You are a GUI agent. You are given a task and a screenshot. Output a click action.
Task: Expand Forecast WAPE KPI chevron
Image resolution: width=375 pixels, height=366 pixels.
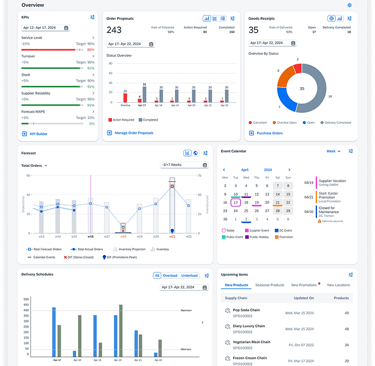click(93, 112)
